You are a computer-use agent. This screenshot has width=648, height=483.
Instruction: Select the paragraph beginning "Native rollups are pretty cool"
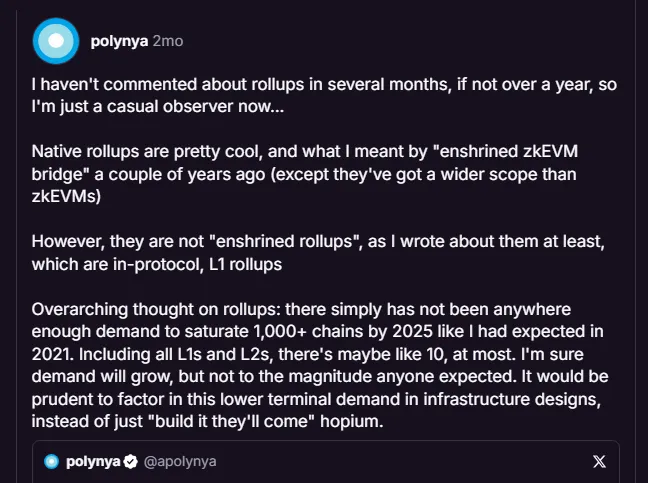pos(305,174)
